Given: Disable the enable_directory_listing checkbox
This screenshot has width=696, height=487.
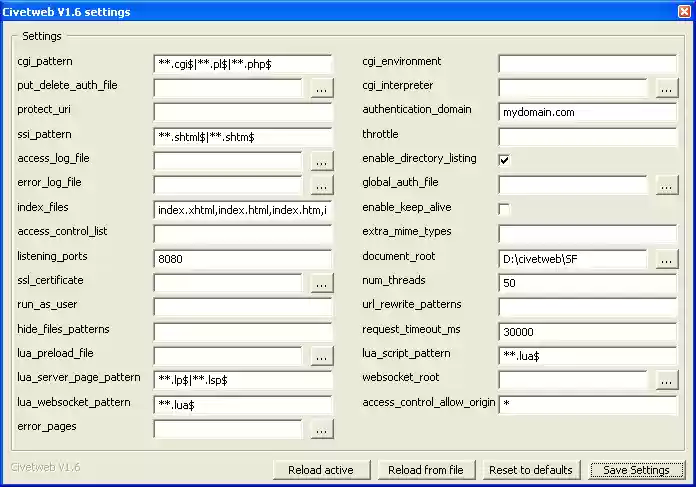Looking at the screenshot, I should click(504, 159).
